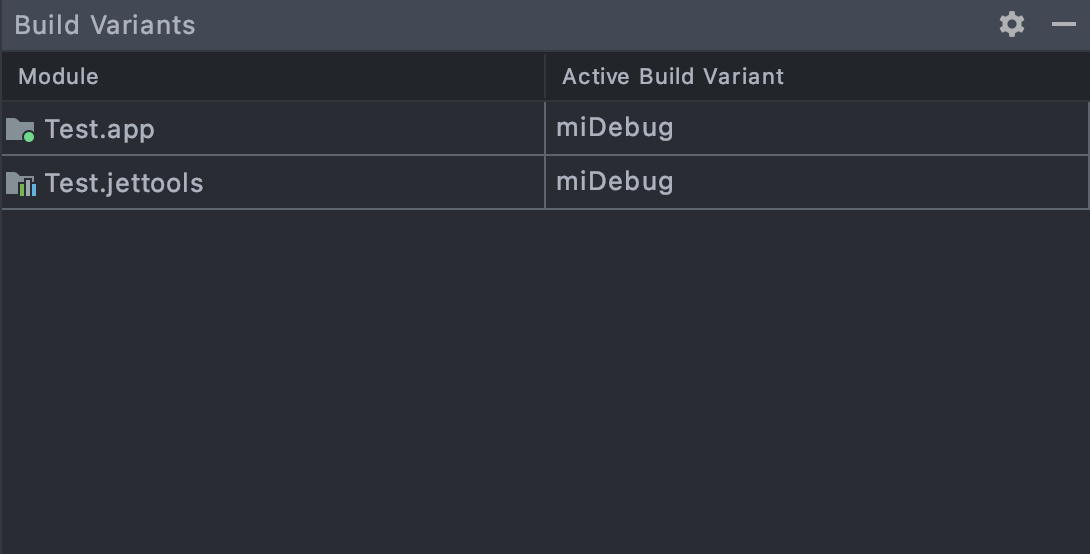Click empty panel area below Test.jettools row
The image size is (1090, 554).
coord(545,380)
